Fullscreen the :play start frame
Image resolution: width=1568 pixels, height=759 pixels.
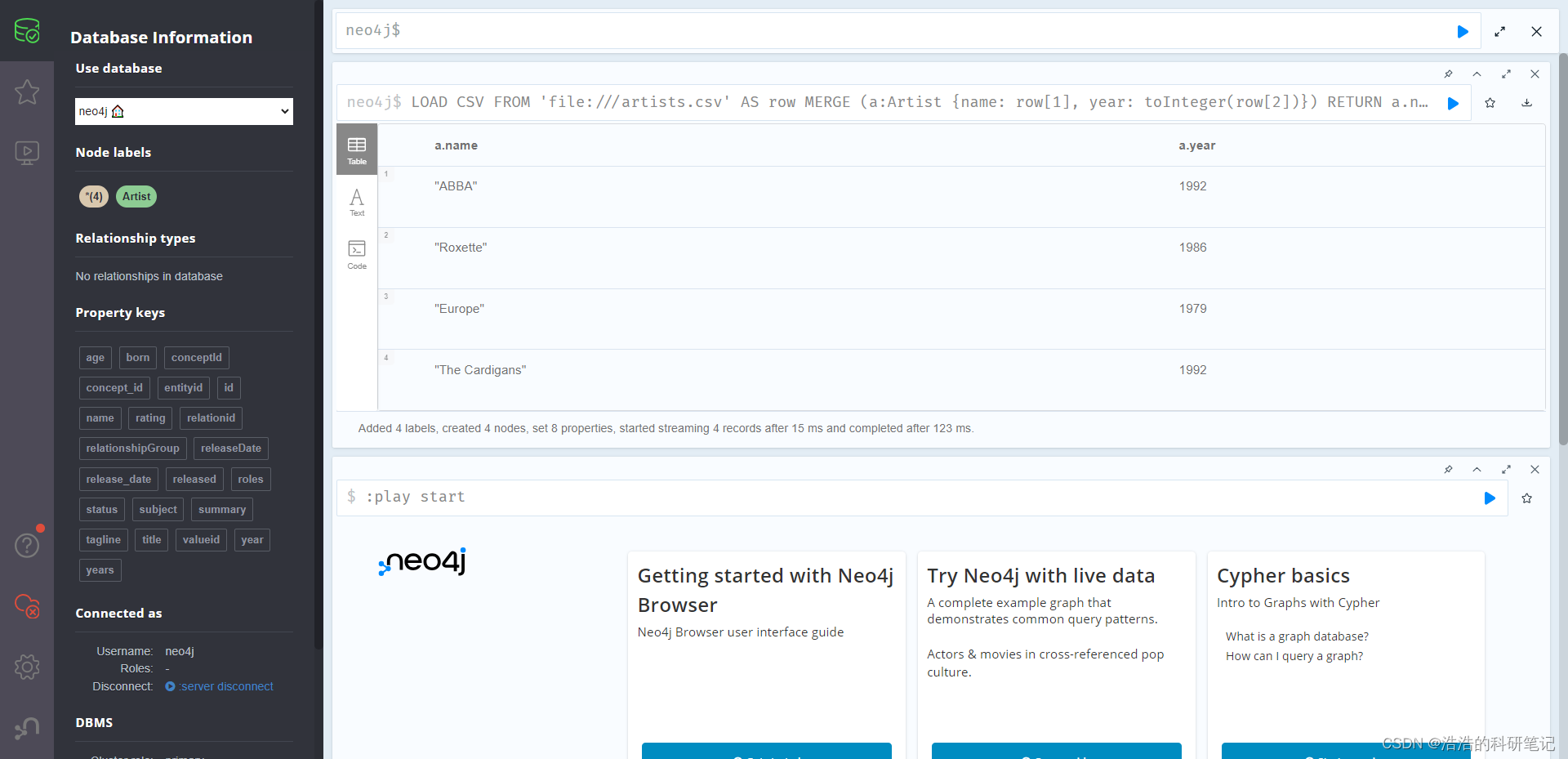1506,470
